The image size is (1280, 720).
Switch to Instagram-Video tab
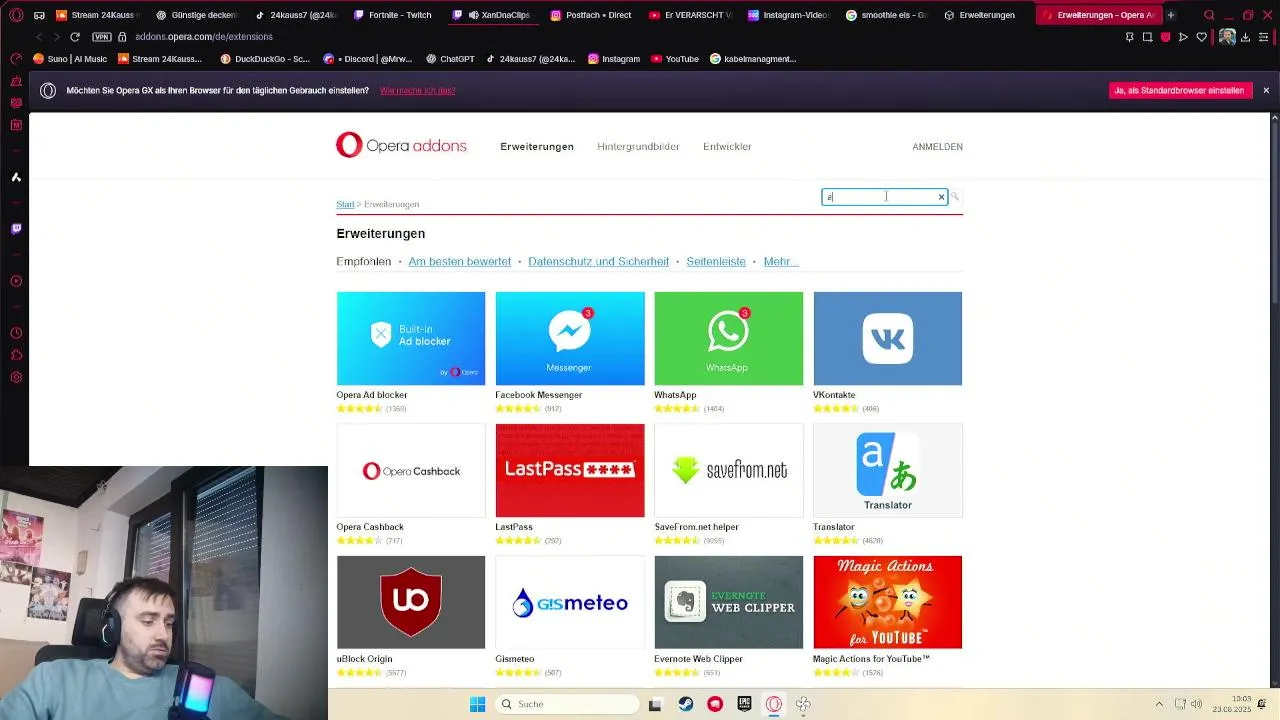[791, 15]
